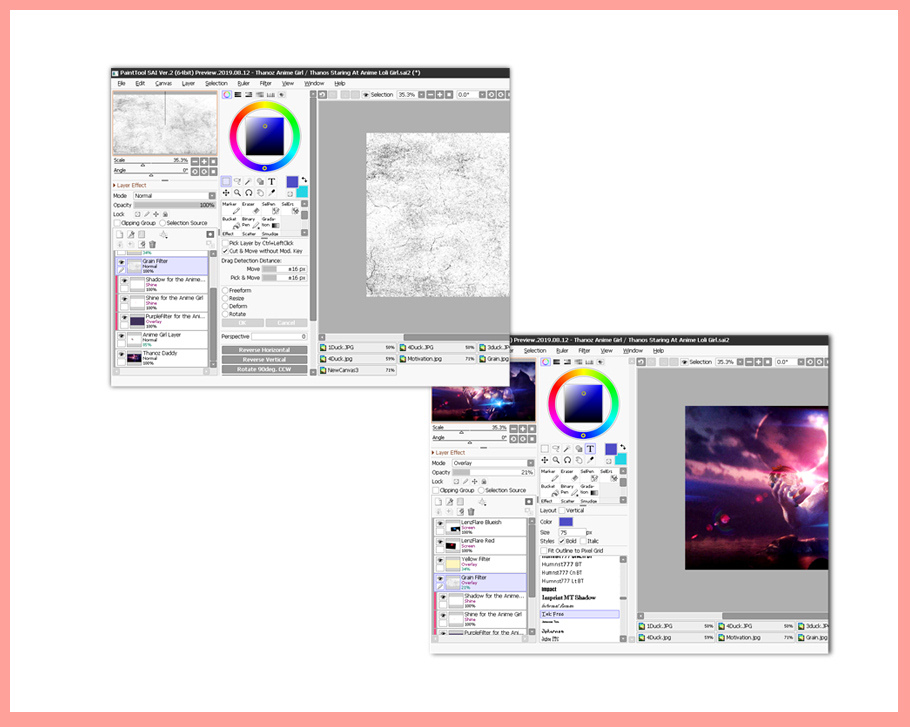Viewport: 910px width, 727px height.
Task: Click the Reverse Vertical button
Action: click(264, 360)
